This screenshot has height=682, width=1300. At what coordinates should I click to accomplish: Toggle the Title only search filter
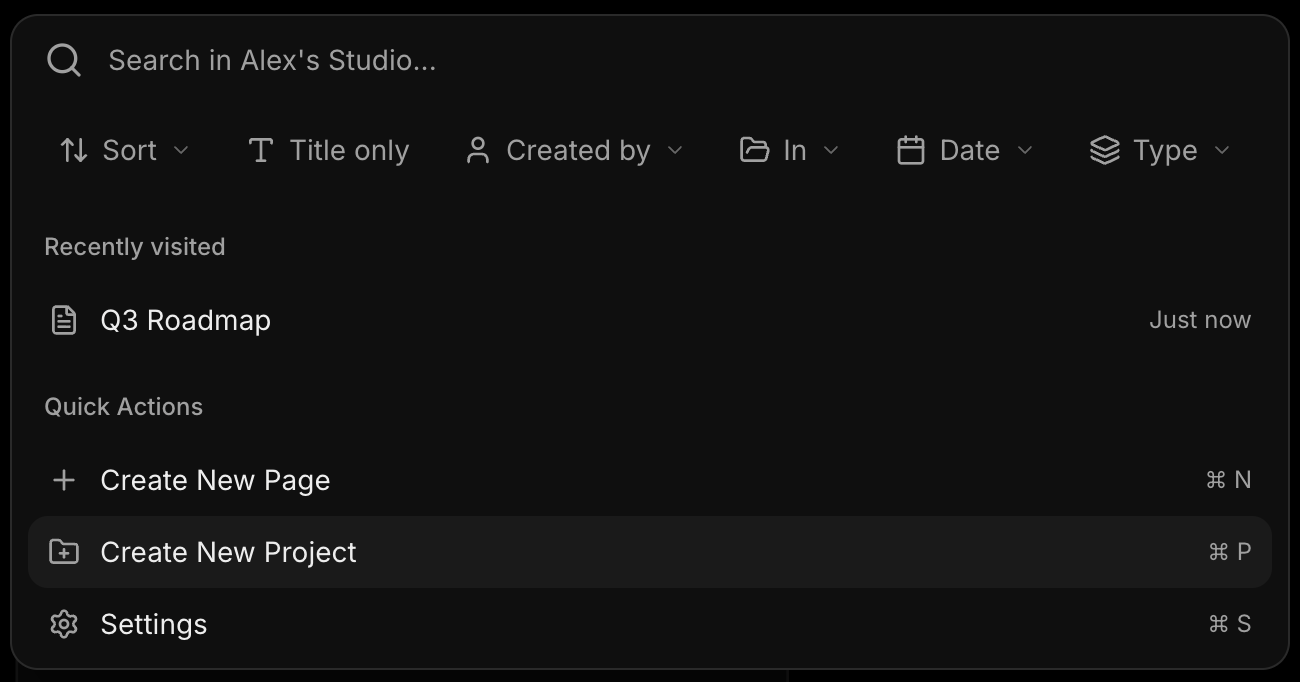coord(328,150)
